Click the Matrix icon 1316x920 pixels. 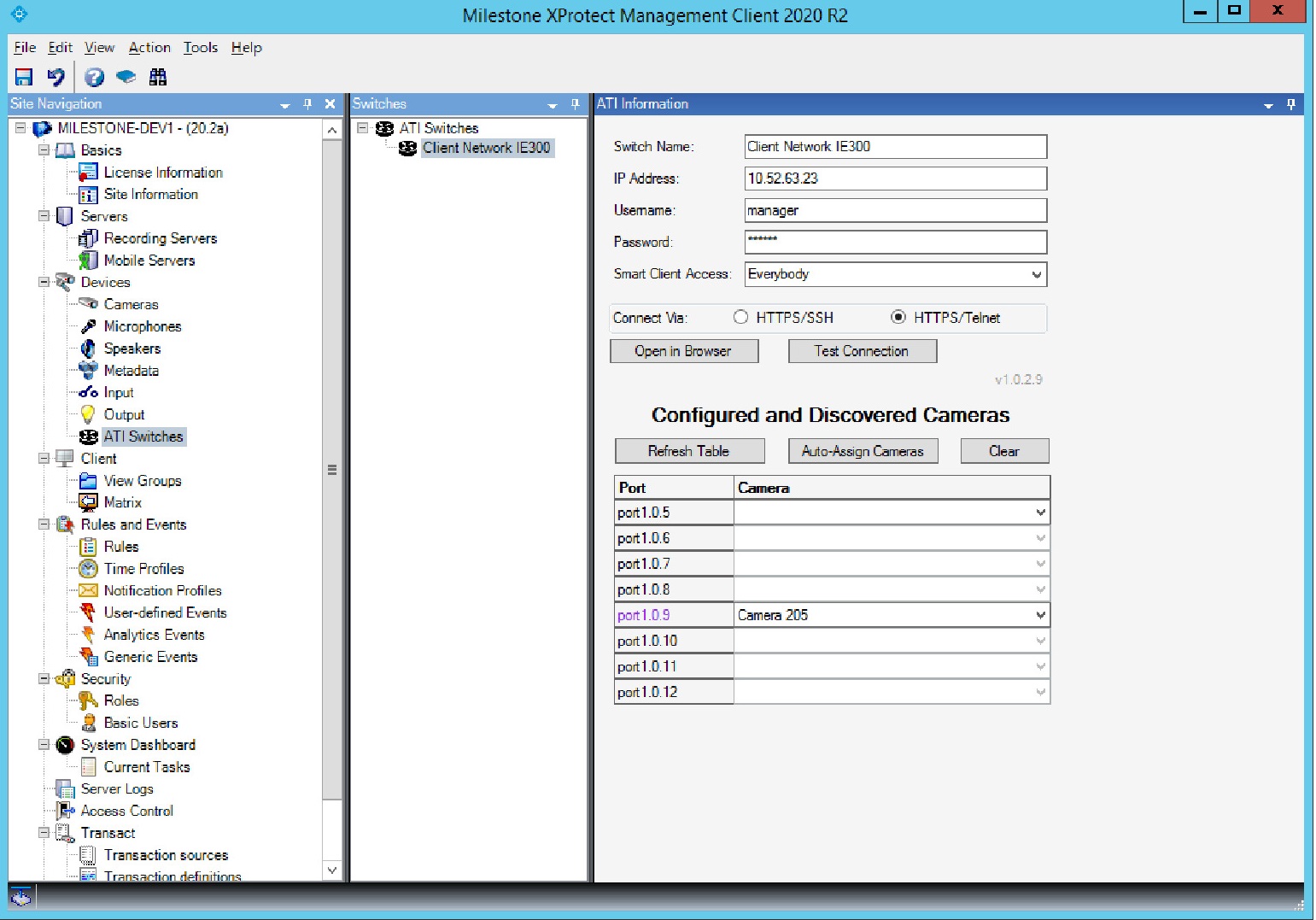88,503
